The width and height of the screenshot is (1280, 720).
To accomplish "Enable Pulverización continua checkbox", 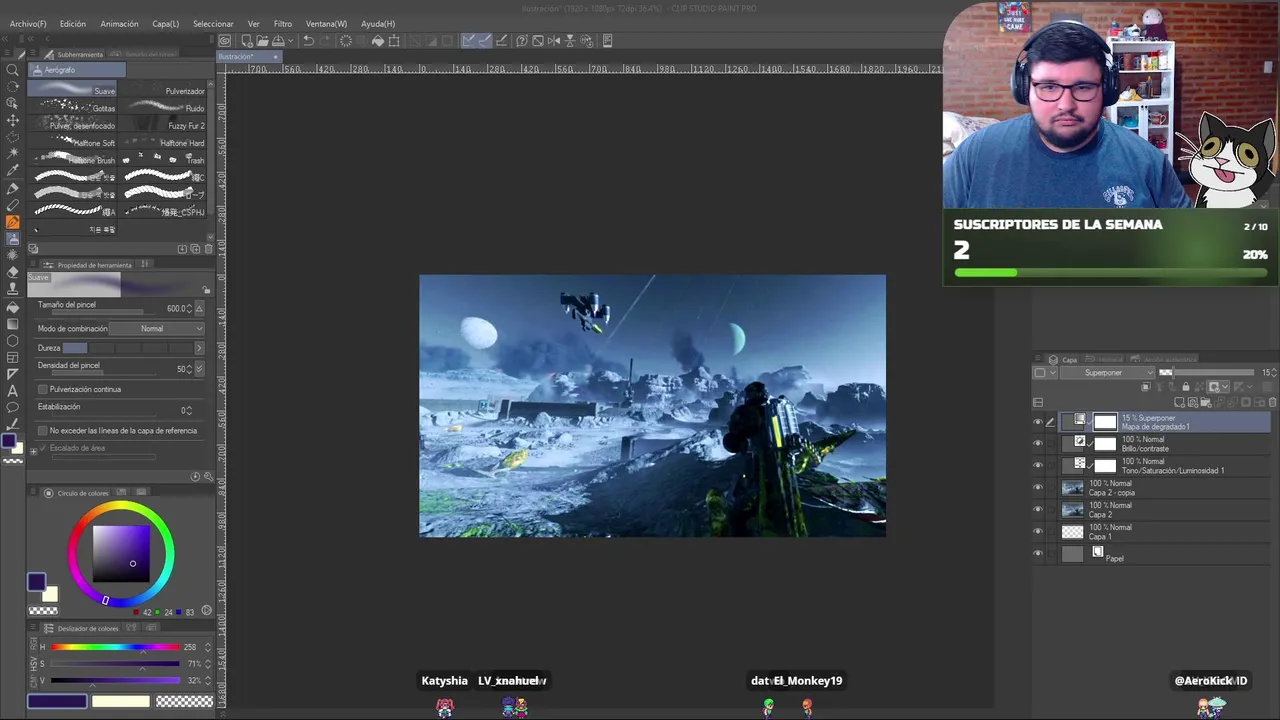I will [x=42, y=389].
